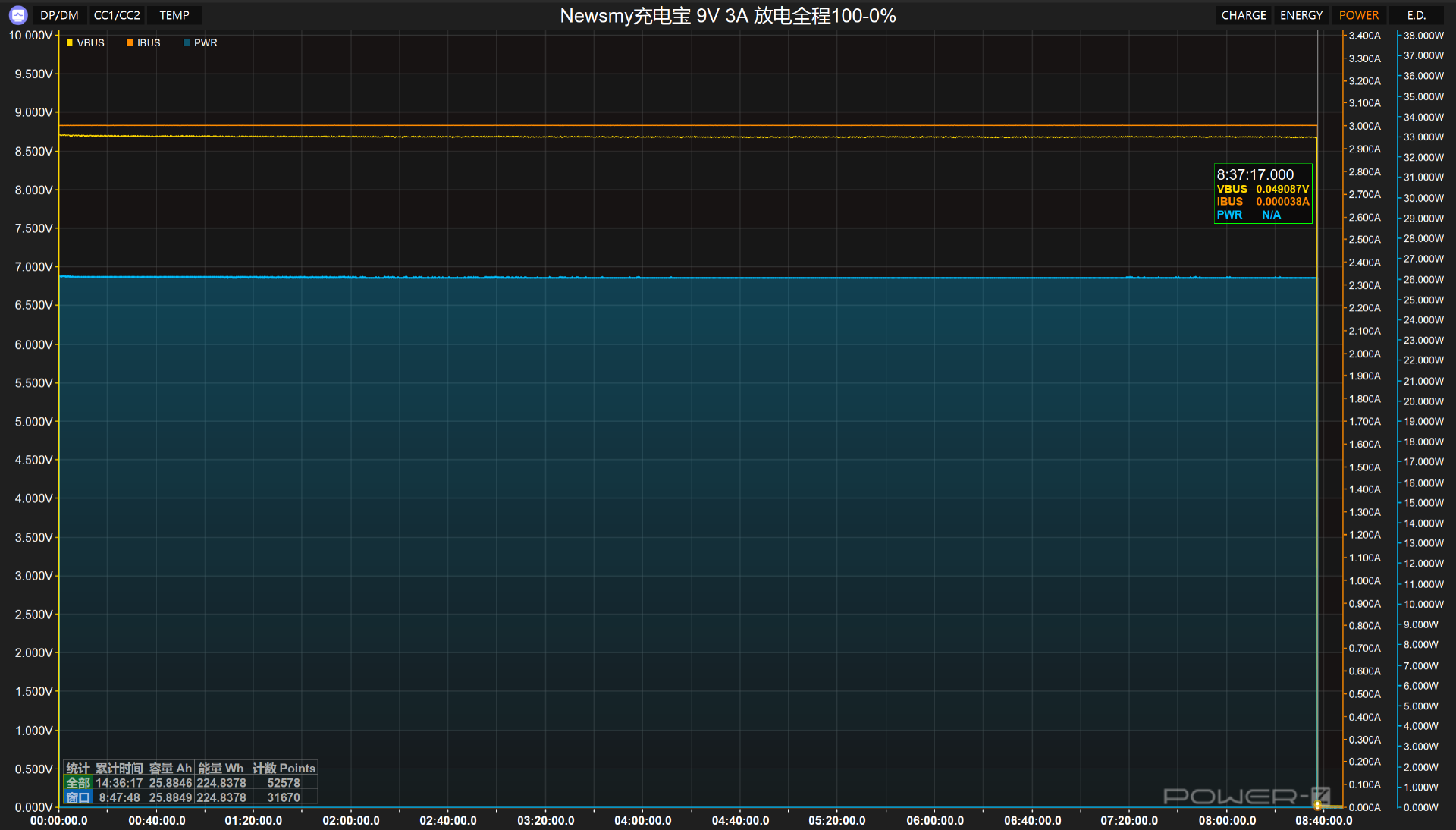Click the 38.000W power axis label
This screenshot has width=1456, height=830.
(x=1424, y=36)
